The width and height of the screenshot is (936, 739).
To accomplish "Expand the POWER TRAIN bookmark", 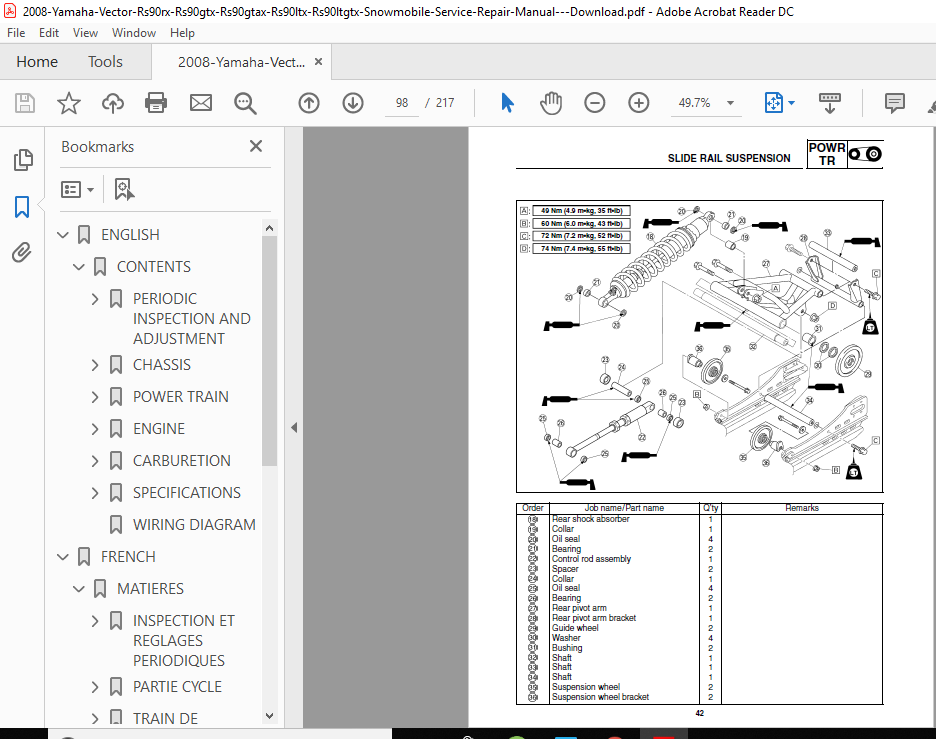I will [95, 396].
